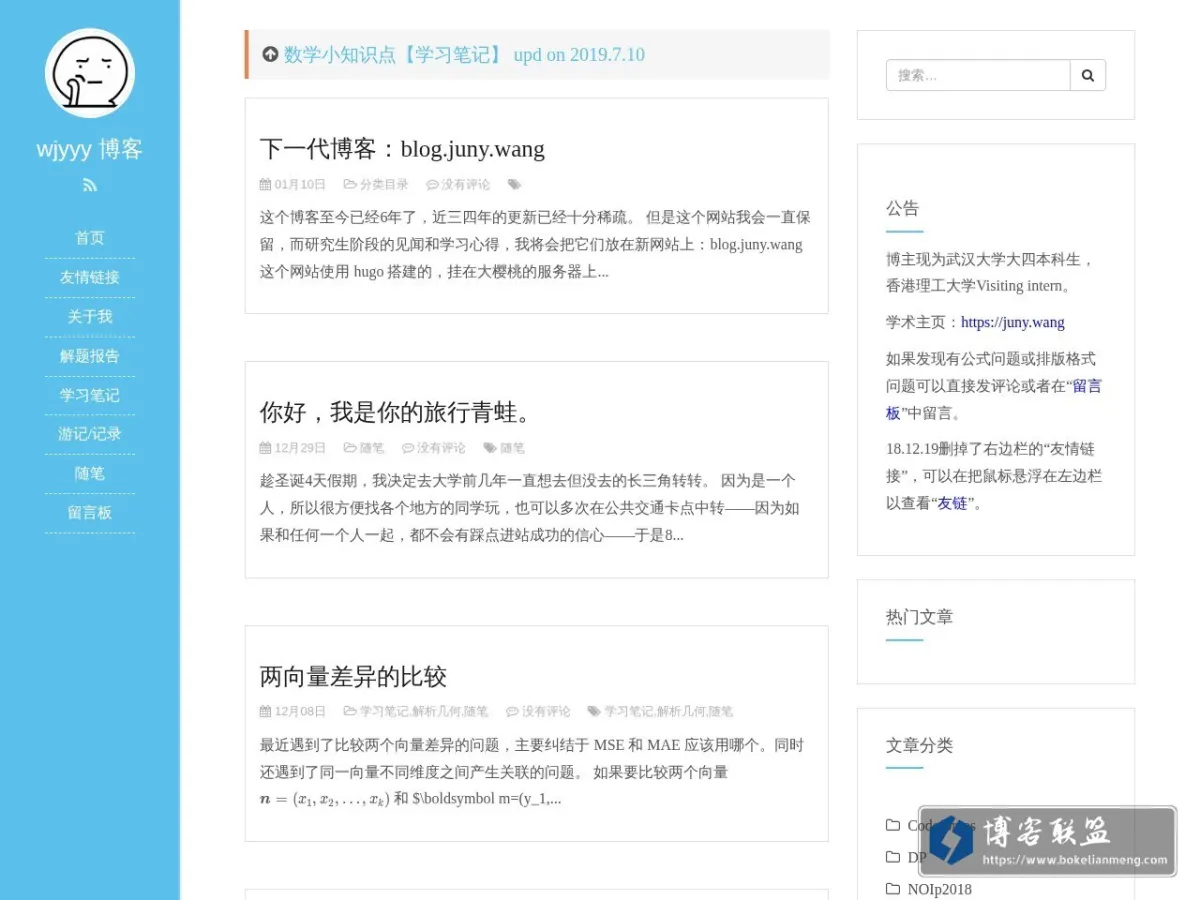Click excerpt text starting 这个博客至今已经6年了
Image resolution: width=1200 pixels, height=900 pixels.
(535, 244)
